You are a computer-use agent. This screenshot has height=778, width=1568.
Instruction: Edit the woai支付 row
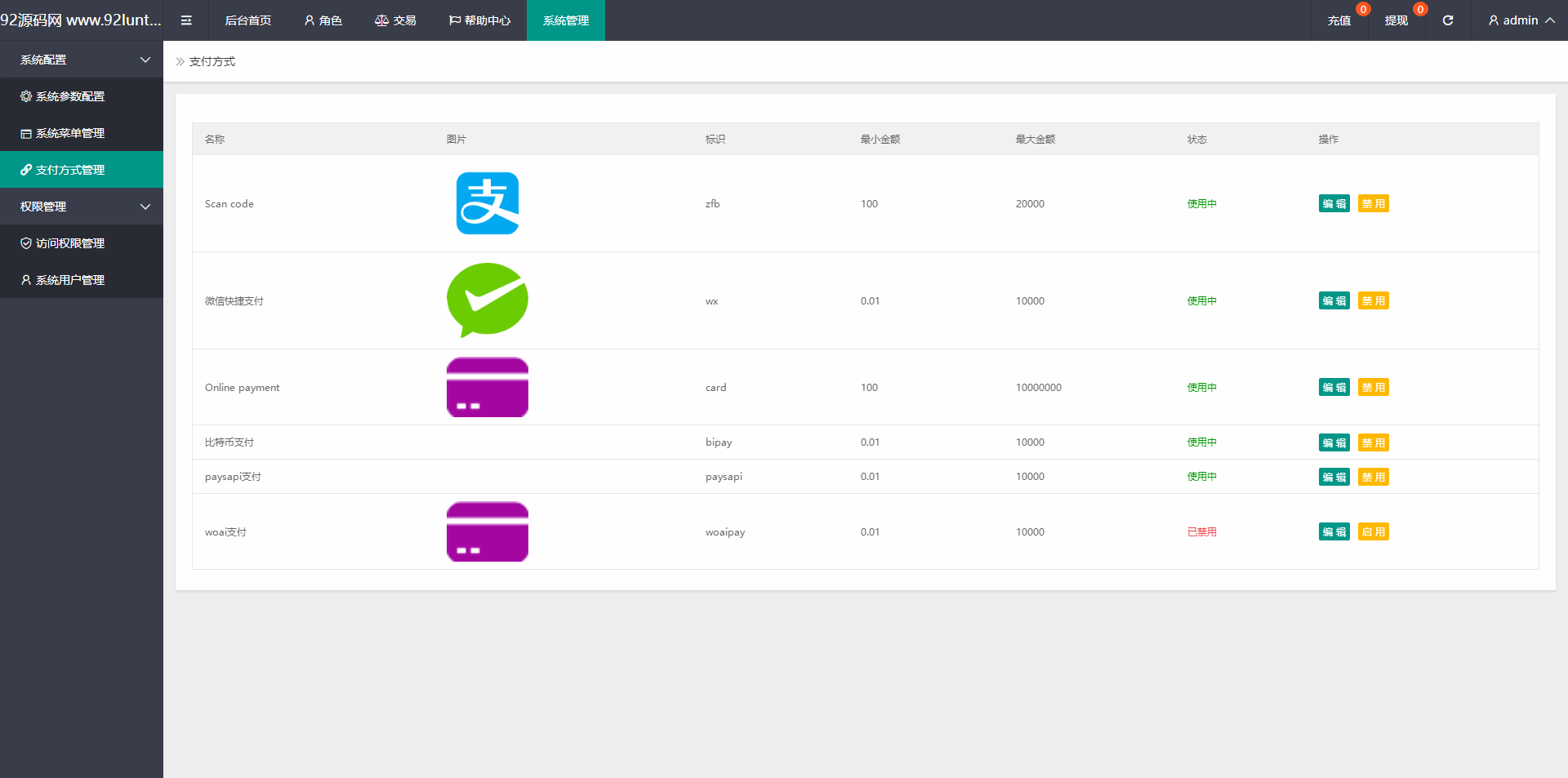tap(1334, 531)
